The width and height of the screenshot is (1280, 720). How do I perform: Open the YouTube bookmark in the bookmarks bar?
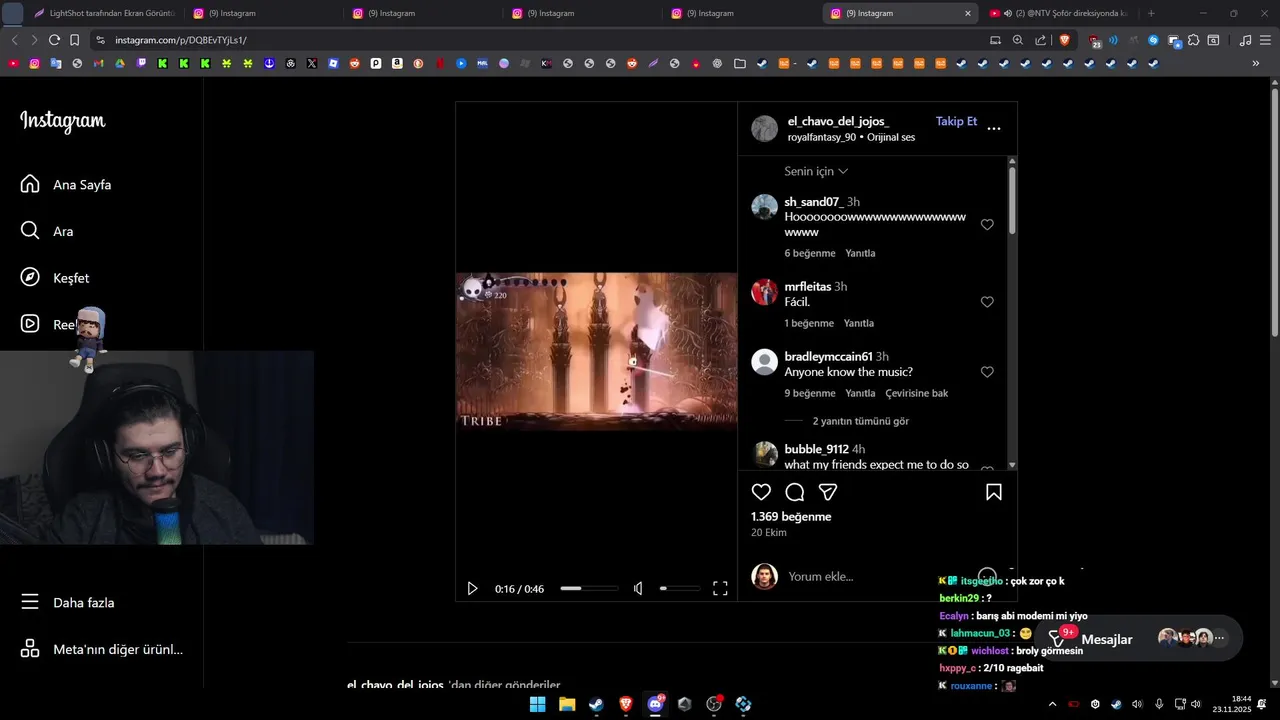(13, 63)
